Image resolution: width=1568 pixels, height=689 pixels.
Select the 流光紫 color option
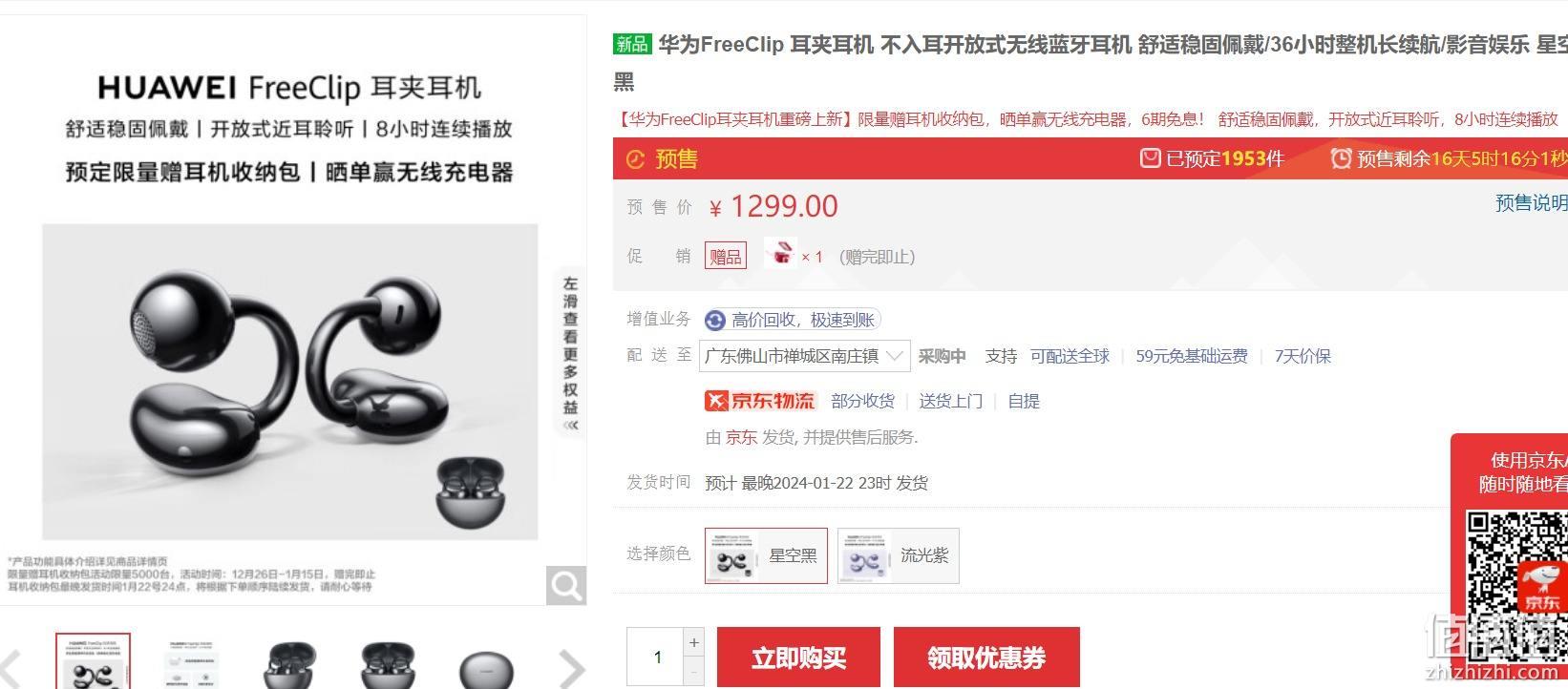click(899, 555)
